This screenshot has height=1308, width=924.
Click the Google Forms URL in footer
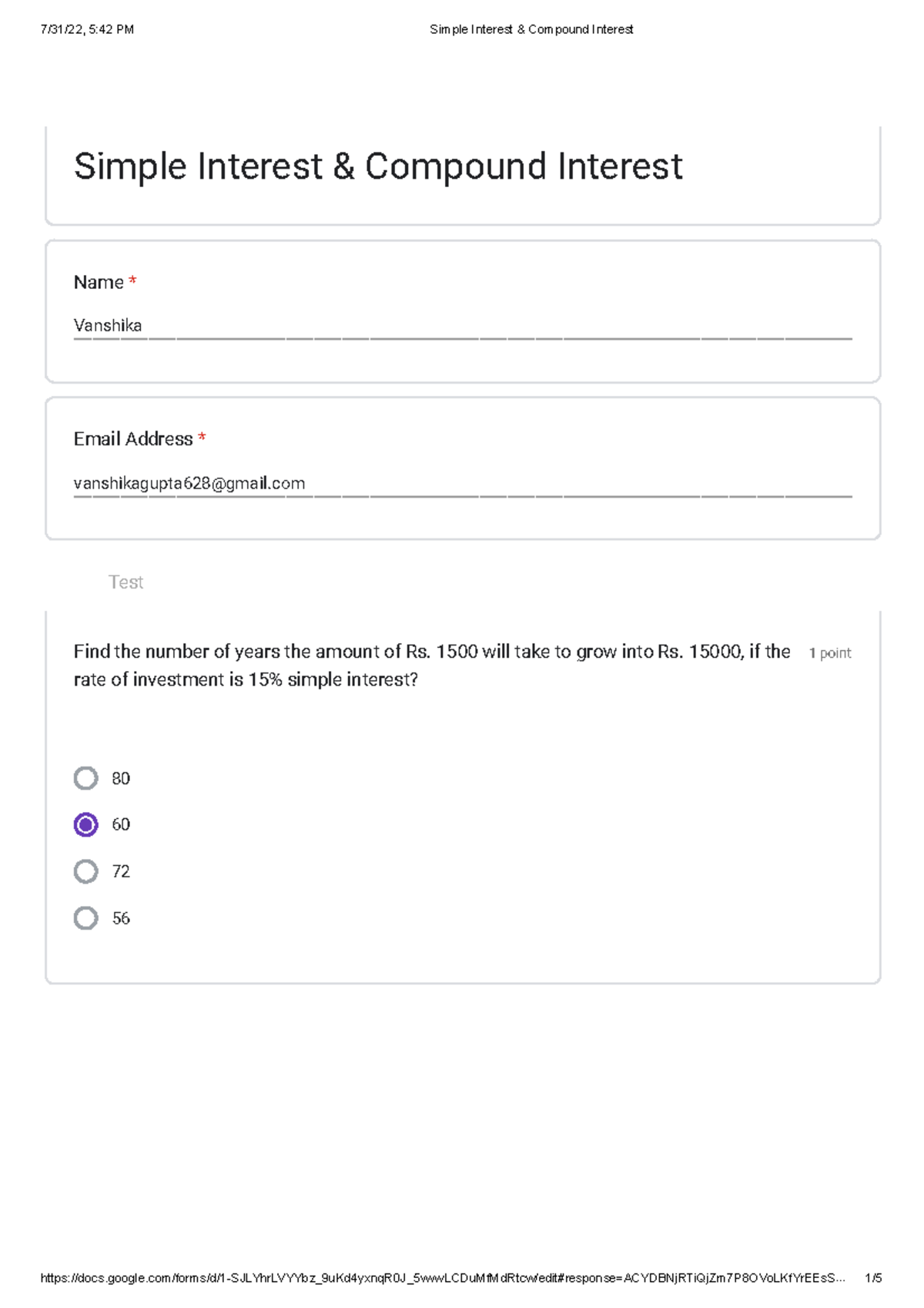[442, 1278]
